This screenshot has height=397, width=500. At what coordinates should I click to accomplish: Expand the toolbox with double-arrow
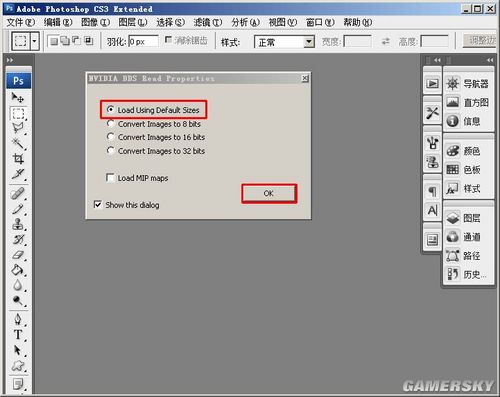[x=10, y=60]
